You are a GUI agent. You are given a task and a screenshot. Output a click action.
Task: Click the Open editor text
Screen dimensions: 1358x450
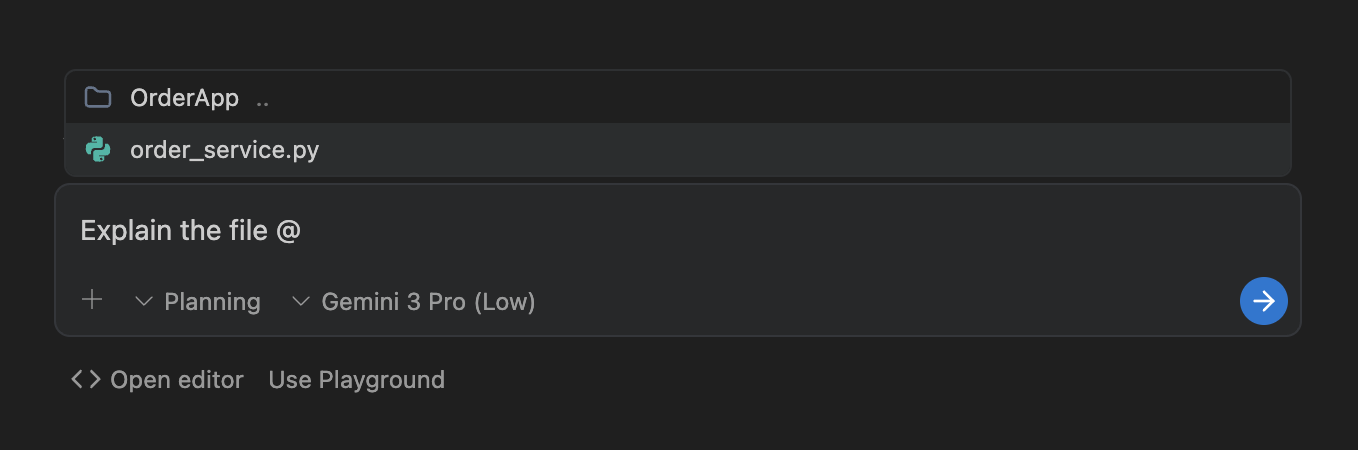pos(177,380)
